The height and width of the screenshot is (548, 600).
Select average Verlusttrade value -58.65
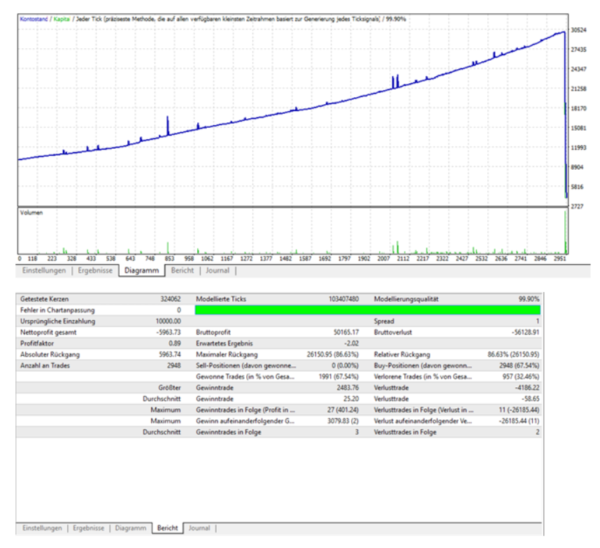(x=530, y=399)
